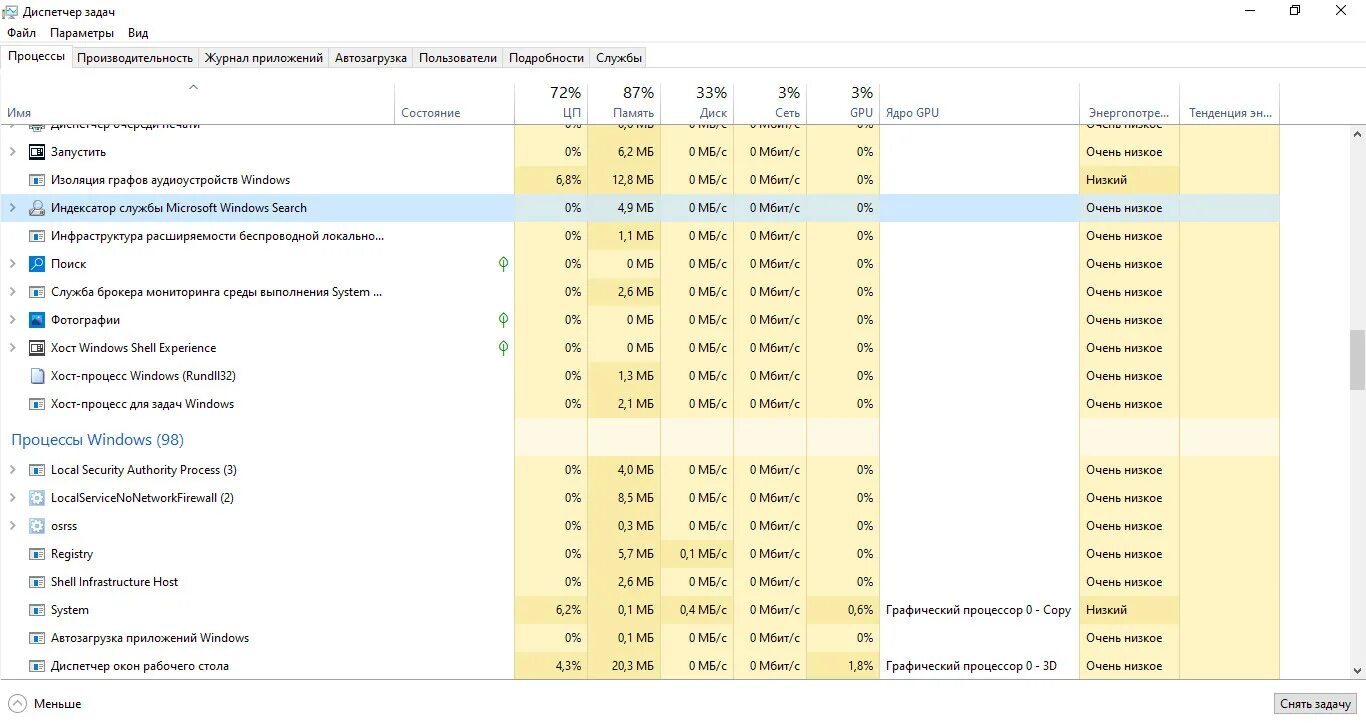Click icon of Хост-процесс для задач Windows

click(37, 404)
